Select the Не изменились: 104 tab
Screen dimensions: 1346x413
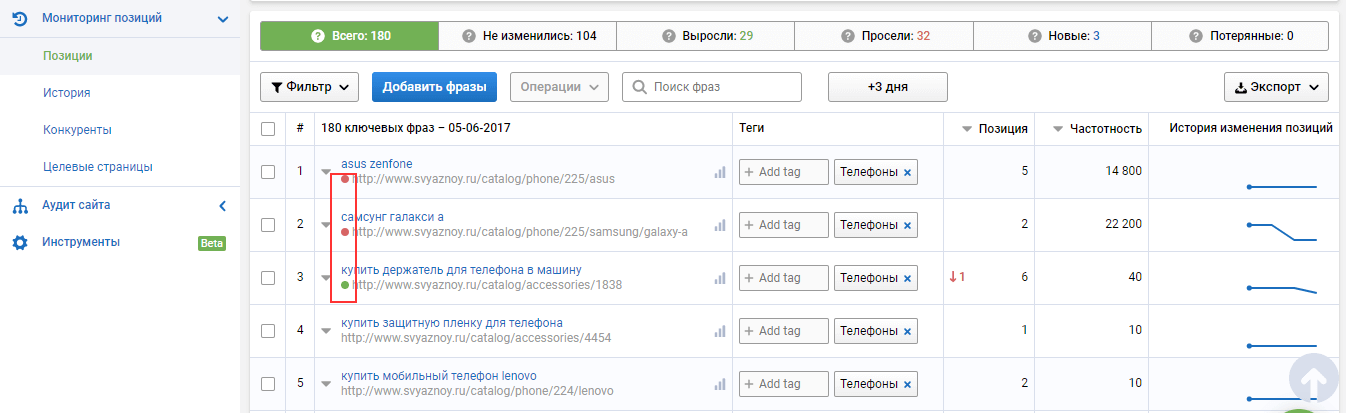coord(528,36)
